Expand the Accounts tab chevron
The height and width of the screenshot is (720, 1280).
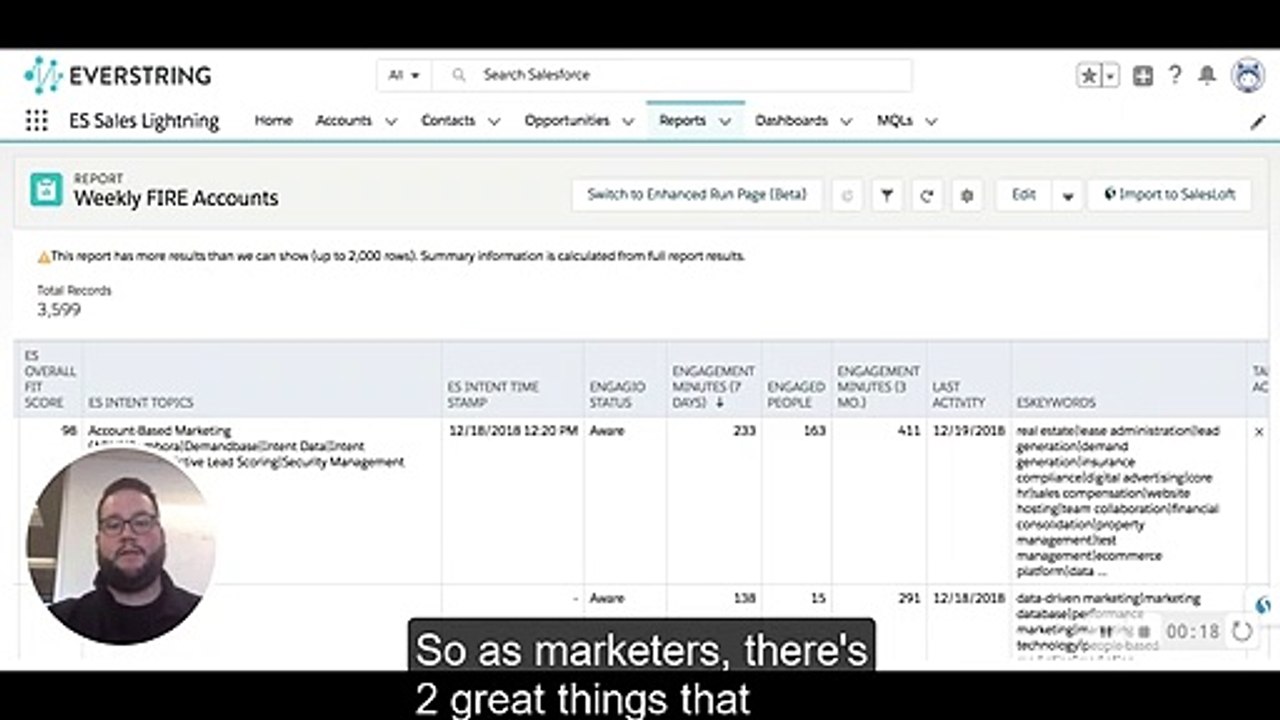pos(391,121)
